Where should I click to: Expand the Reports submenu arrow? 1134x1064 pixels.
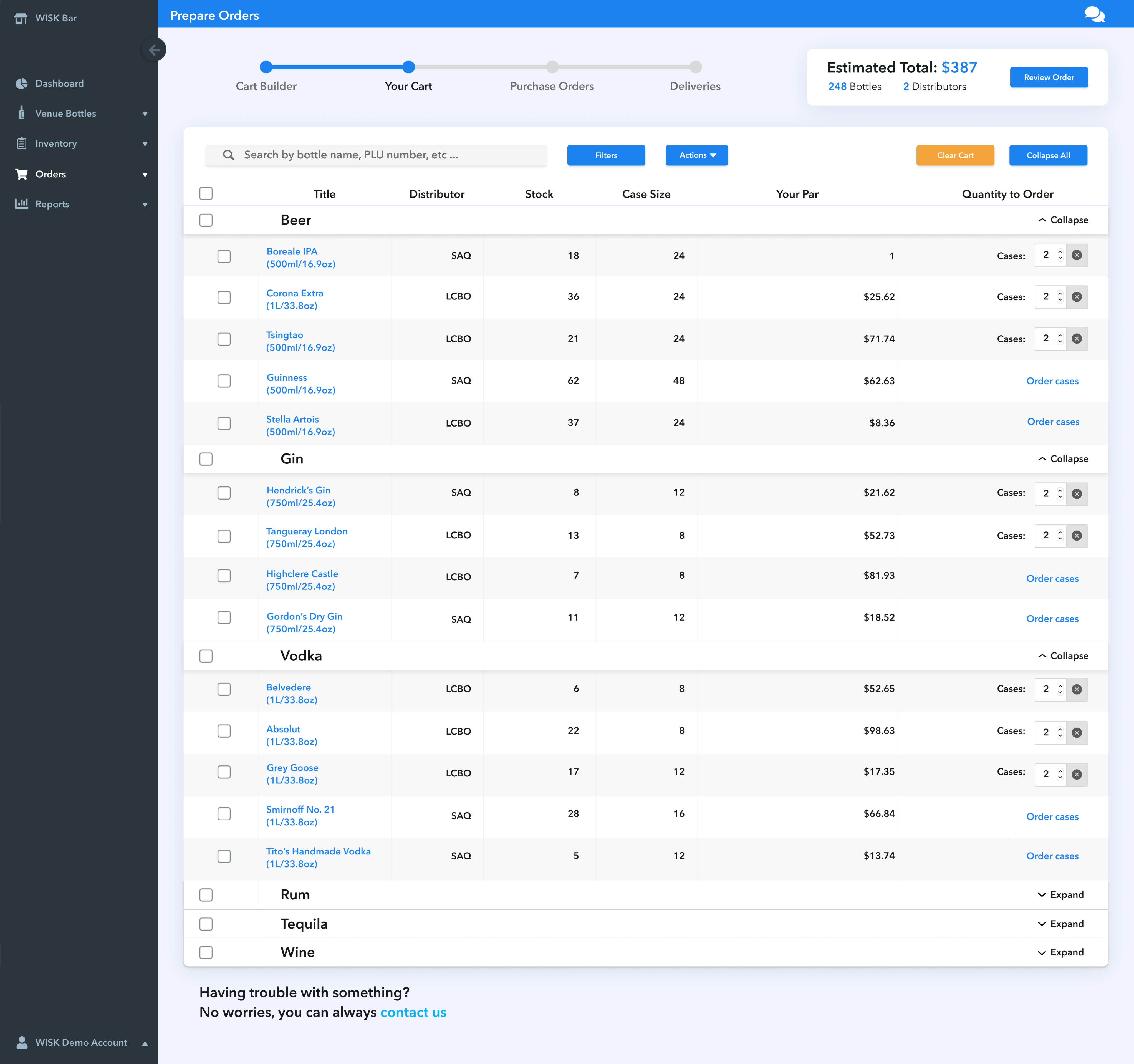pyautogui.click(x=145, y=205)
